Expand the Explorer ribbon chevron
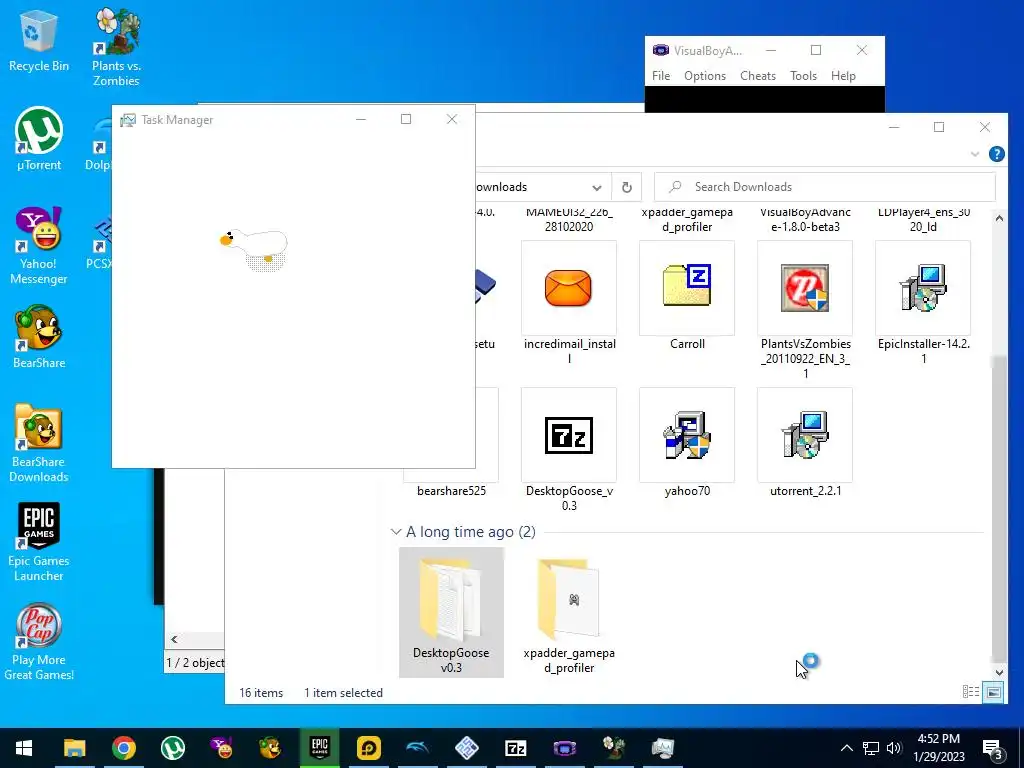 (975, 154)
